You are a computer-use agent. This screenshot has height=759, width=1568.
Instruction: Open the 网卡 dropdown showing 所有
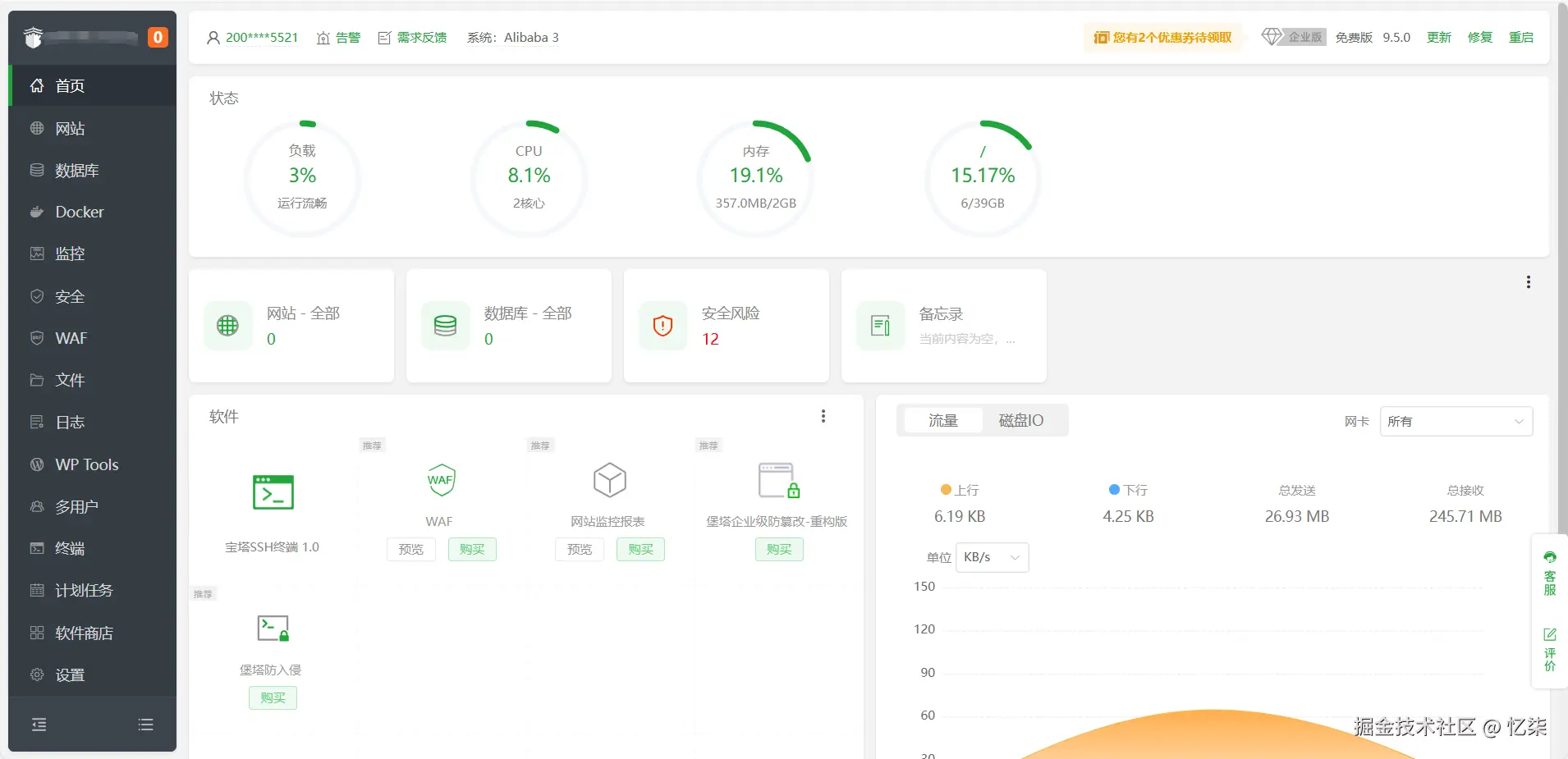click(x=1456, y=422)
